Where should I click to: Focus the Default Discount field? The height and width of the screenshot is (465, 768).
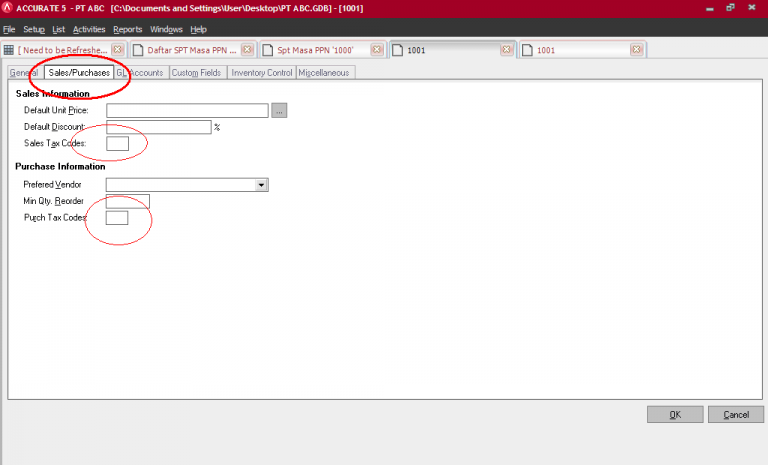[x=159, y=127]
